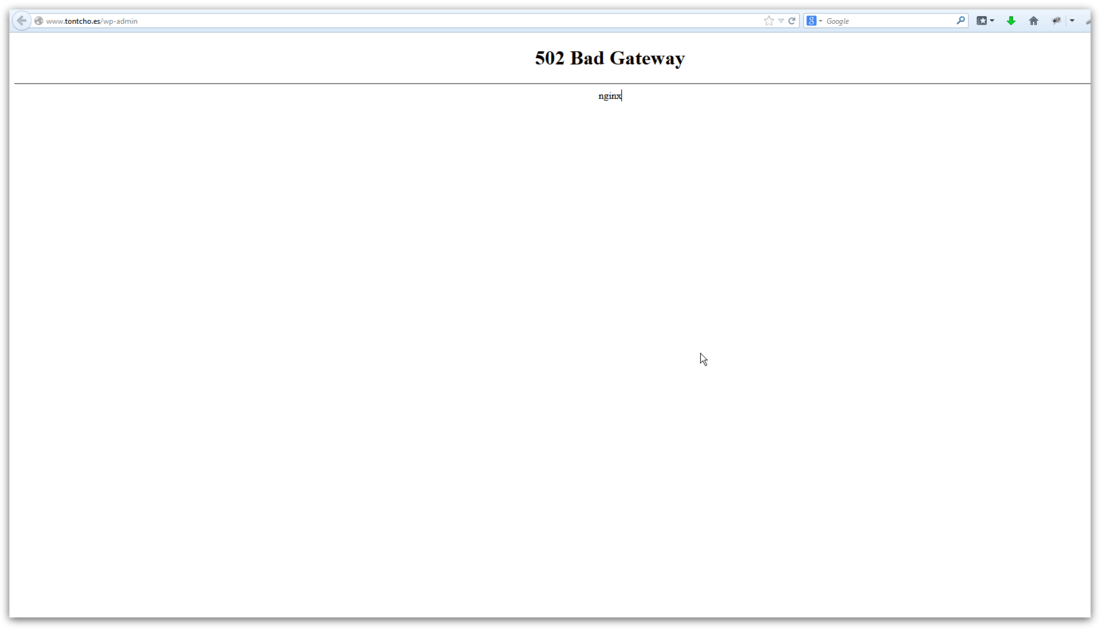Click the 502 Bad Gateway heading
Image resolution: width=1100 pixels, height=630 pixels.
pyautogui.click(x=610, y=58)
